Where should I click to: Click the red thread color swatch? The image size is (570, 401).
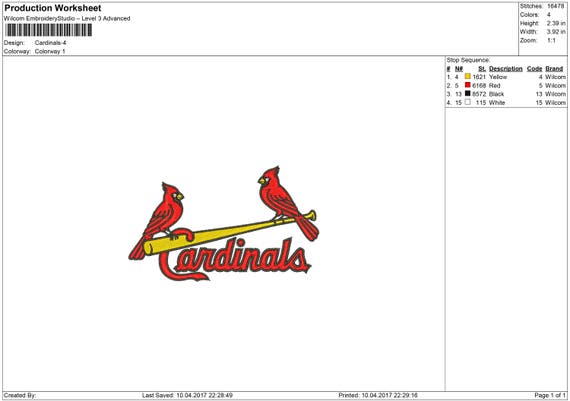[467, 85]
